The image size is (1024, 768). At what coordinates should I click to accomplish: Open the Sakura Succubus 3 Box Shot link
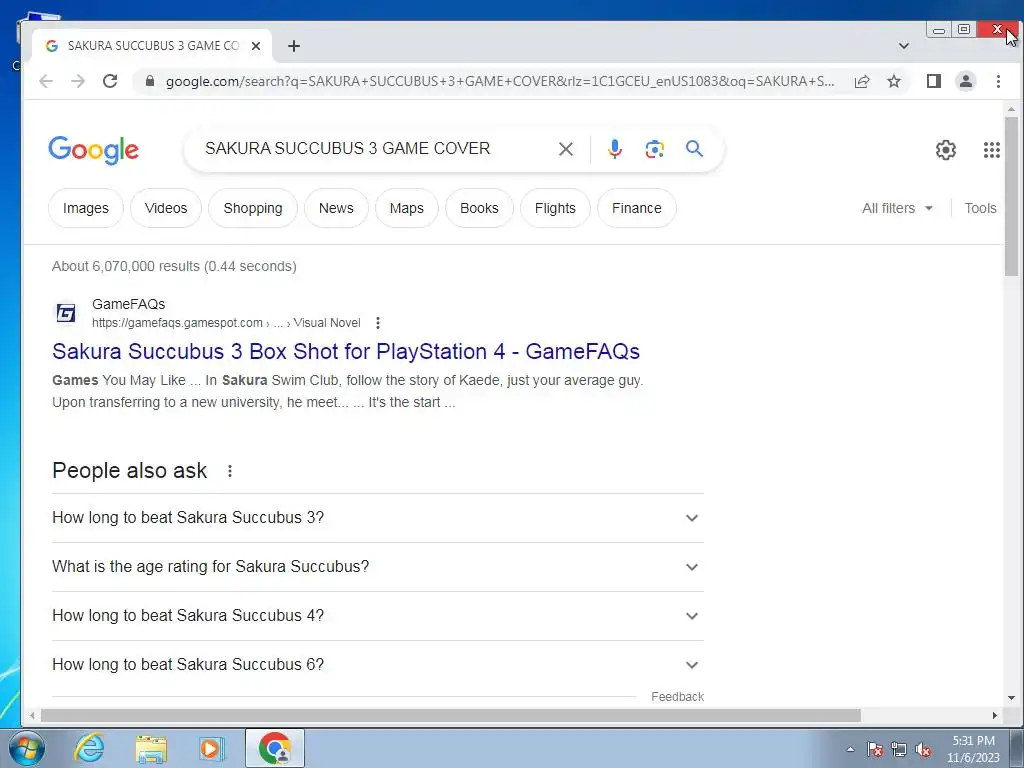coord(346,351)
